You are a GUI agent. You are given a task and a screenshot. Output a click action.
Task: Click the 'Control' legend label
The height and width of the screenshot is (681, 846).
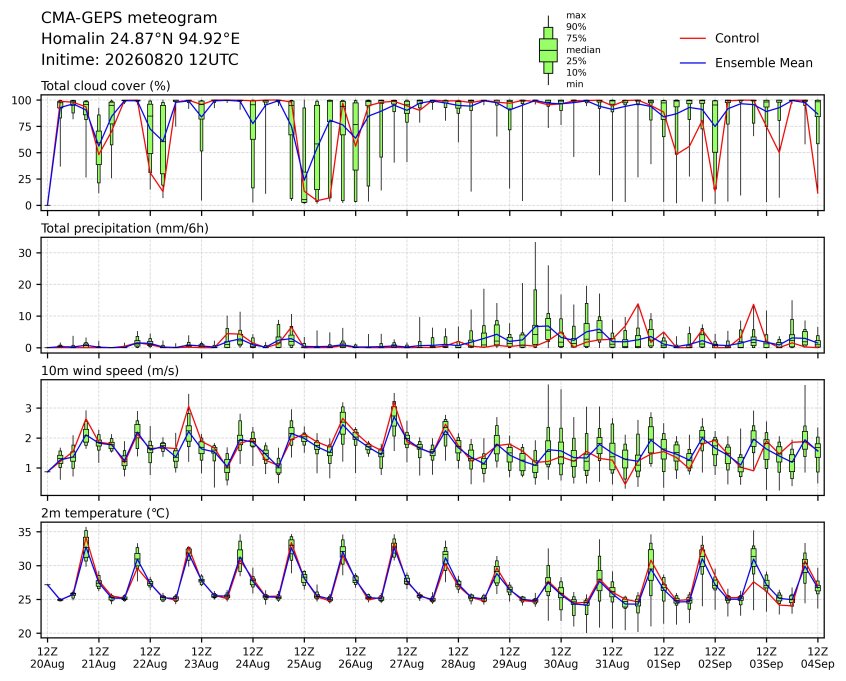(736, 38)
